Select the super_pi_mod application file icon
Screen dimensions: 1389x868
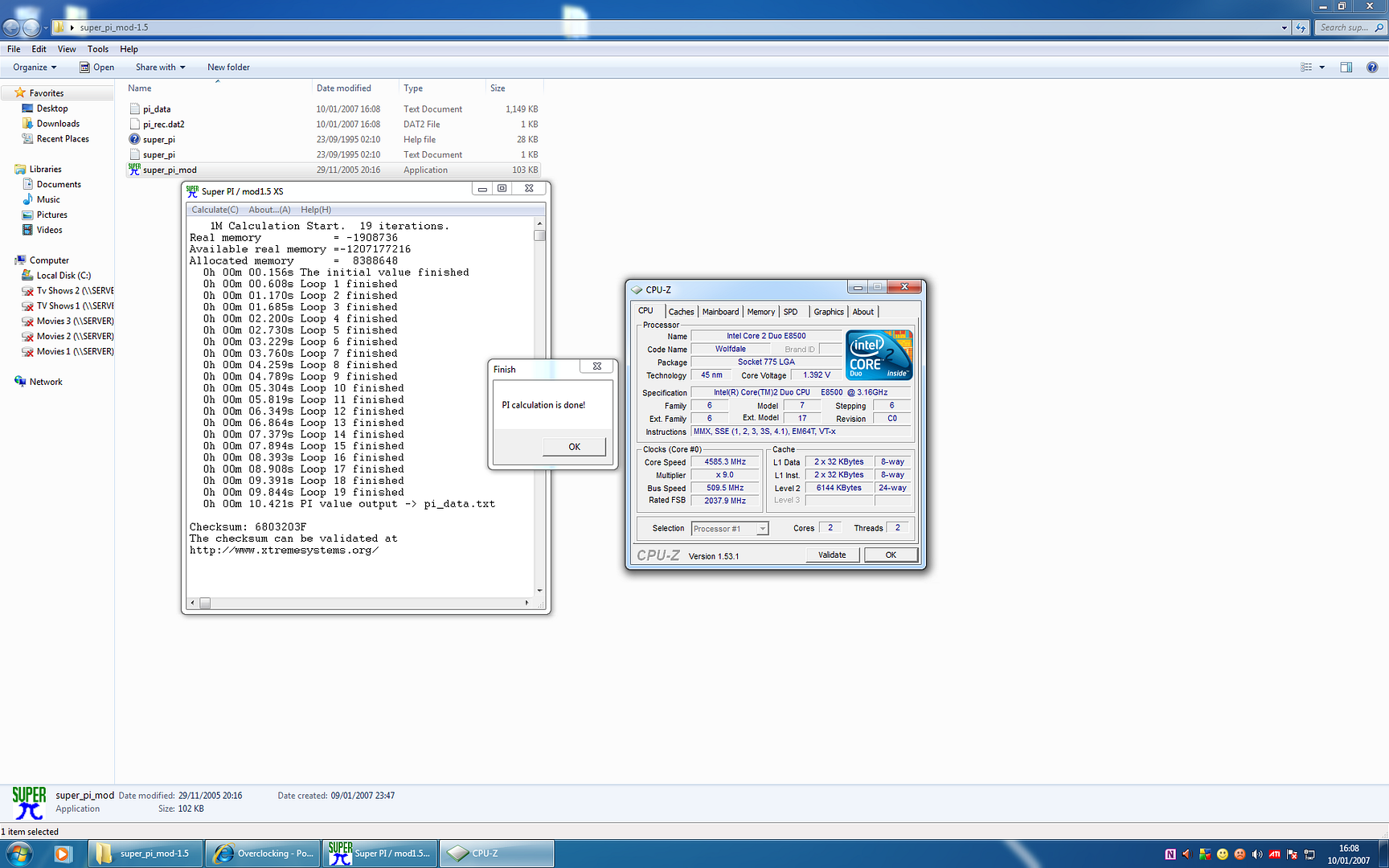(x=134, y=170)
